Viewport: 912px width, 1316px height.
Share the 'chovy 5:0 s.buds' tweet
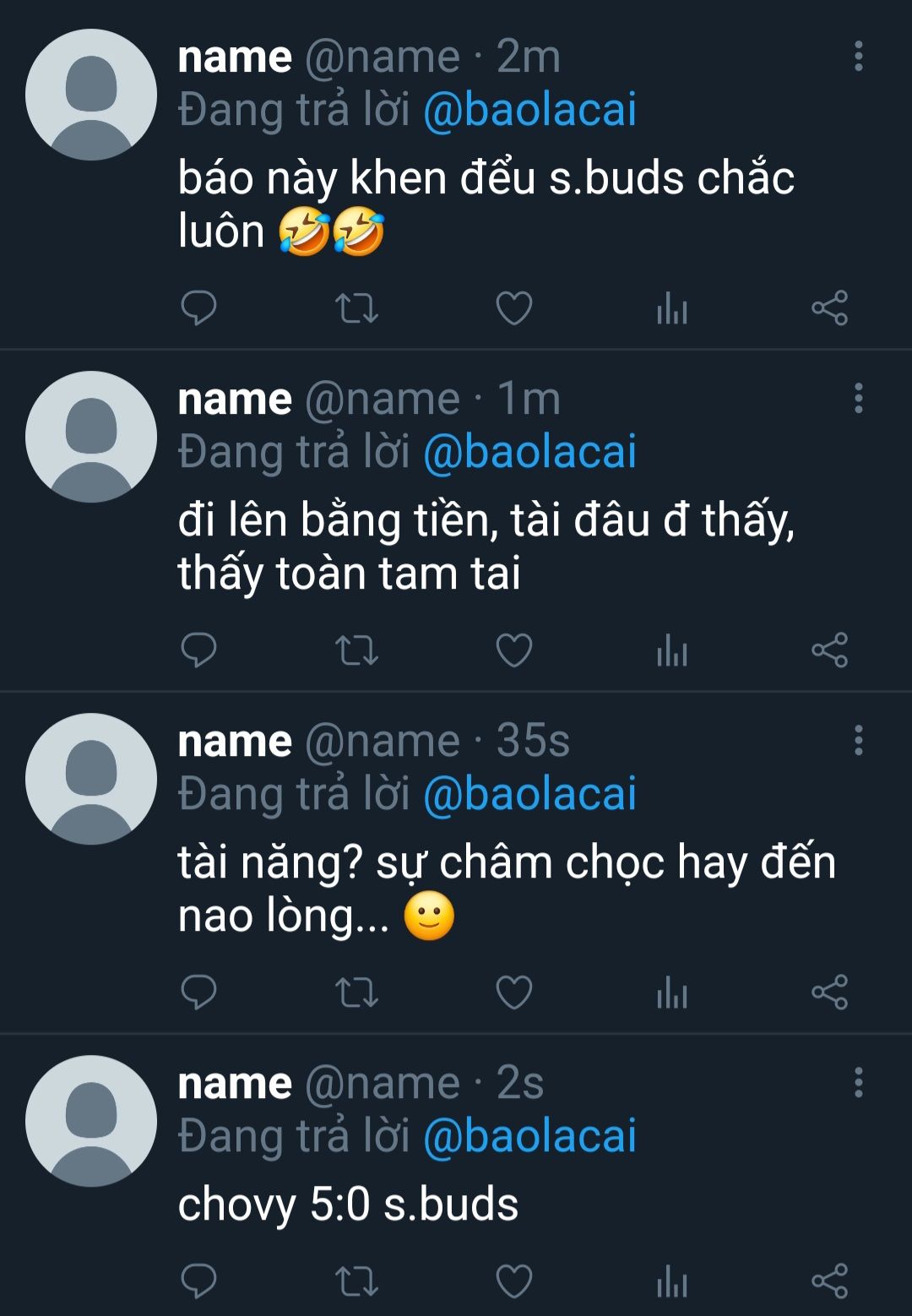point(829,1281)
